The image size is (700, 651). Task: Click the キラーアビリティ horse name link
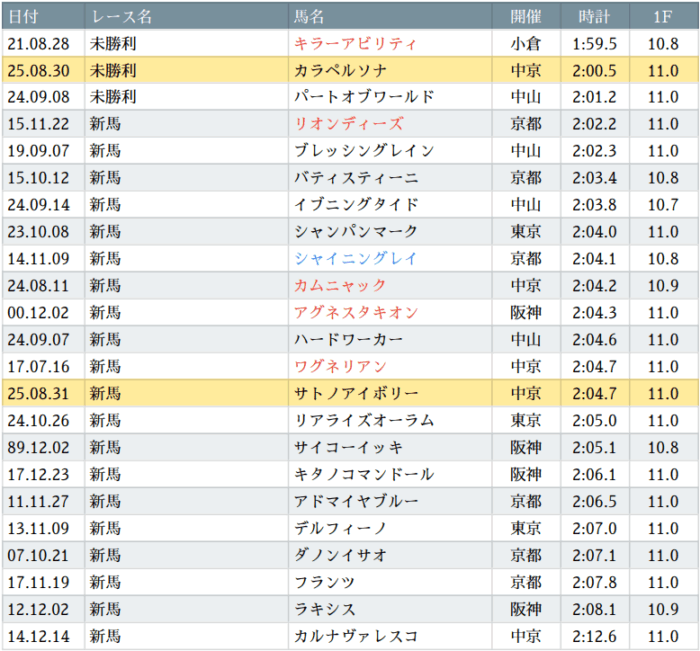tap(356, 43)
